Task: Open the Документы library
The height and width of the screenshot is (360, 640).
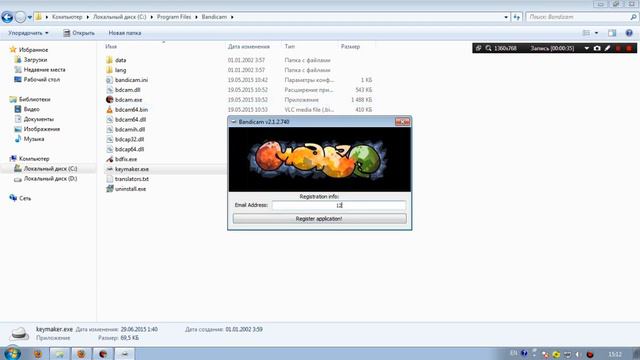Action: (x=38, y=119)
